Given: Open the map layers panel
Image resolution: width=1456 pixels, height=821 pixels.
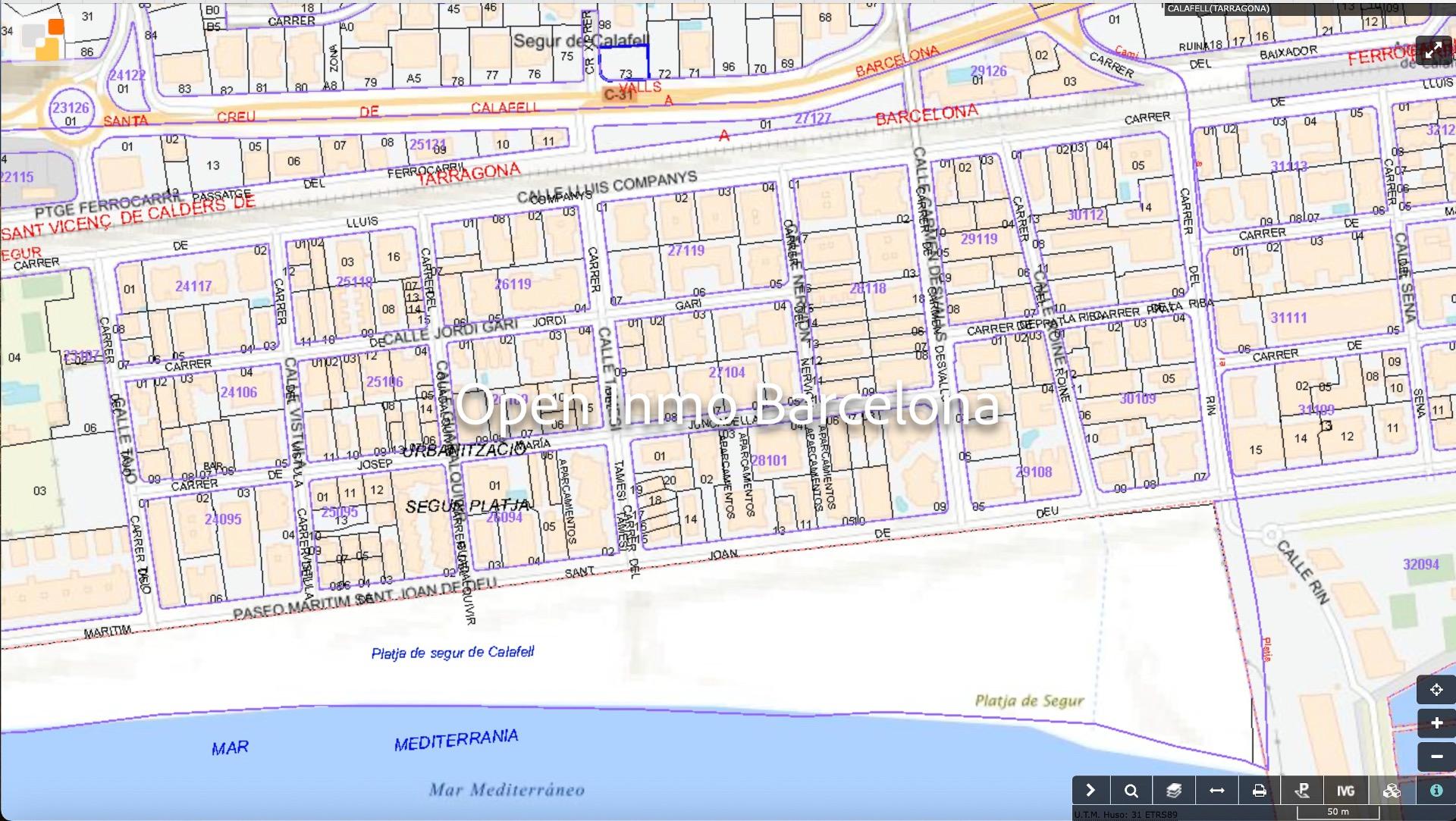Looking at the screenshot, I should 1174,791.
